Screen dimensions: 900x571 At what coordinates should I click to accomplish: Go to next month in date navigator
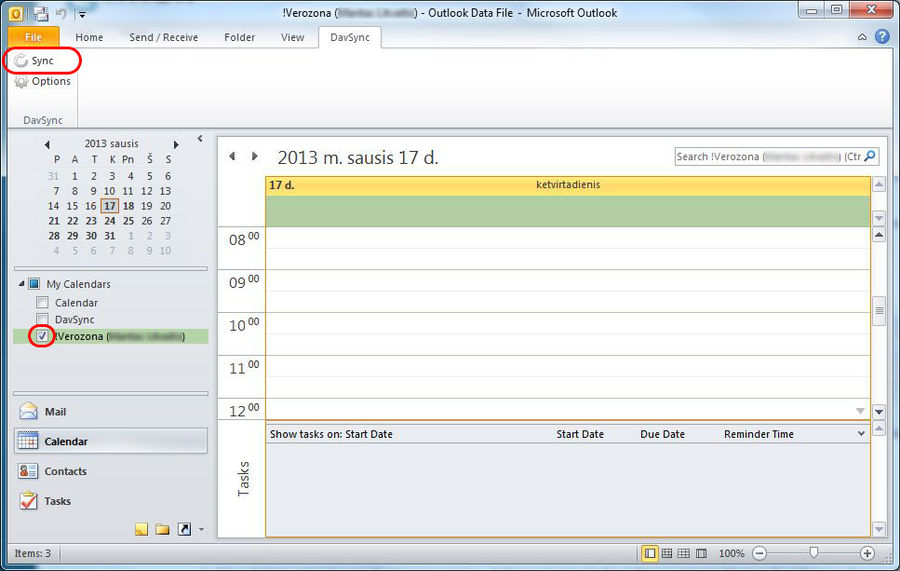tap(176, 145)
